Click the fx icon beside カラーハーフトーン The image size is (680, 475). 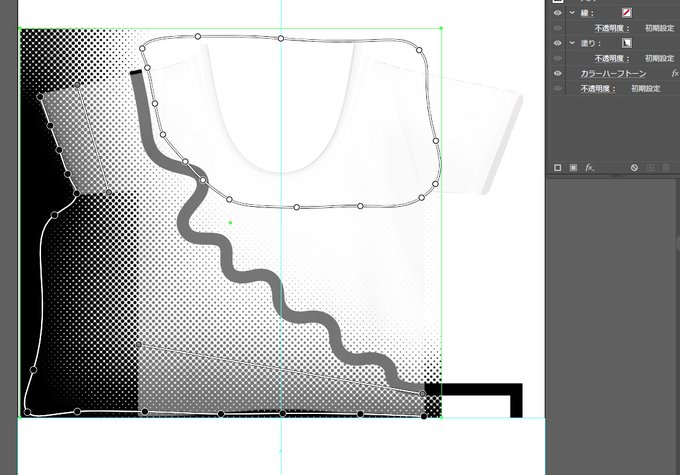675,73
